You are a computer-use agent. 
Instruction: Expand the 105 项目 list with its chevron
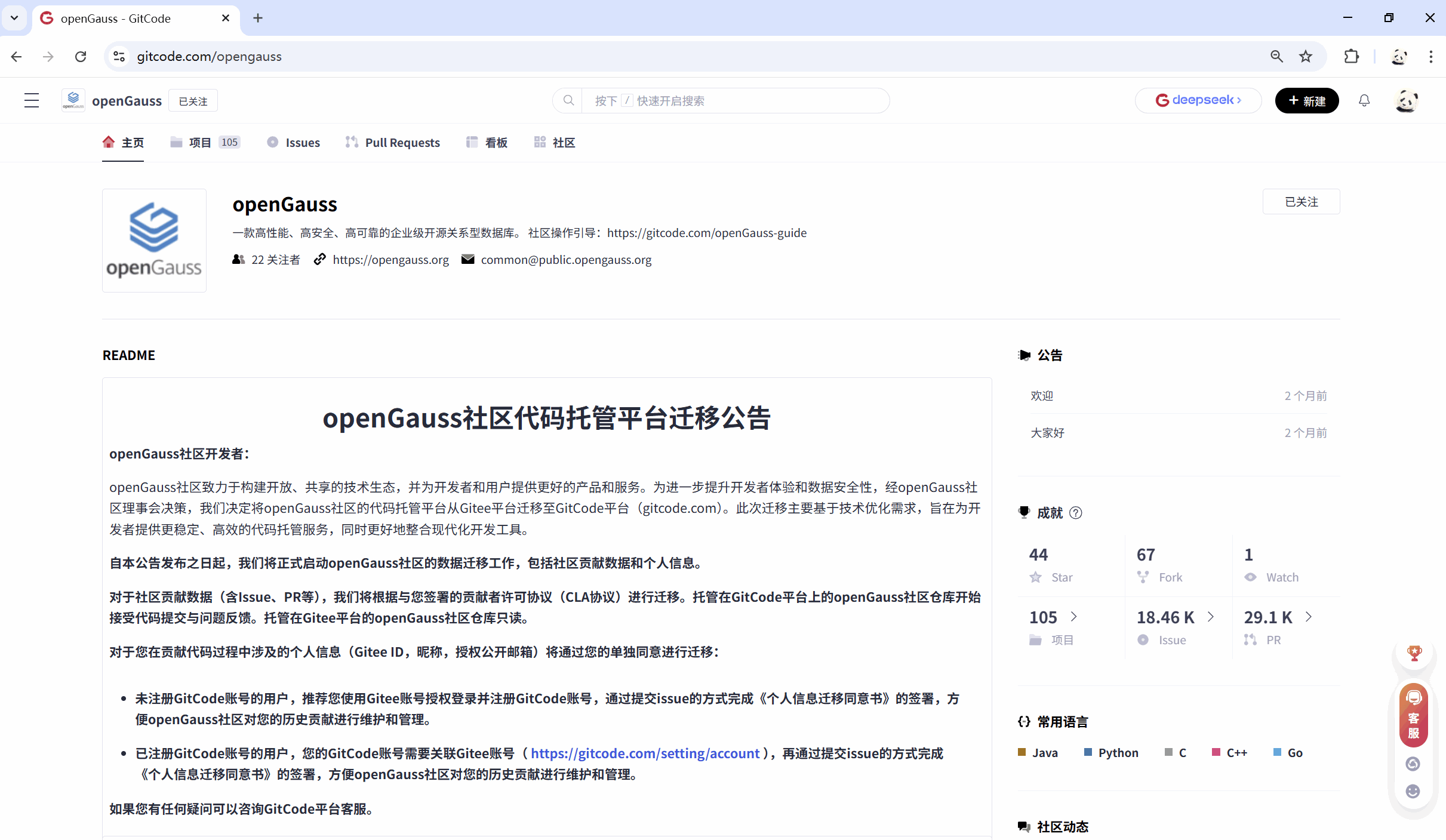pos(1075,617)
